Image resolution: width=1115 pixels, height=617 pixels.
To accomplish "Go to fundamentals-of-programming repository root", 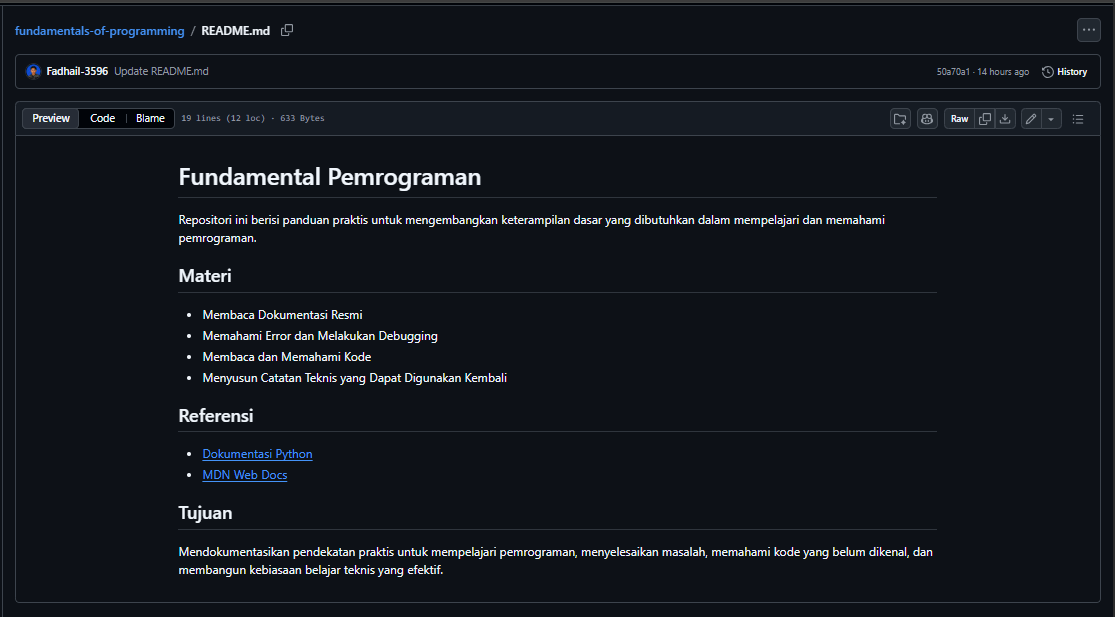I will (x=100, y=31).
